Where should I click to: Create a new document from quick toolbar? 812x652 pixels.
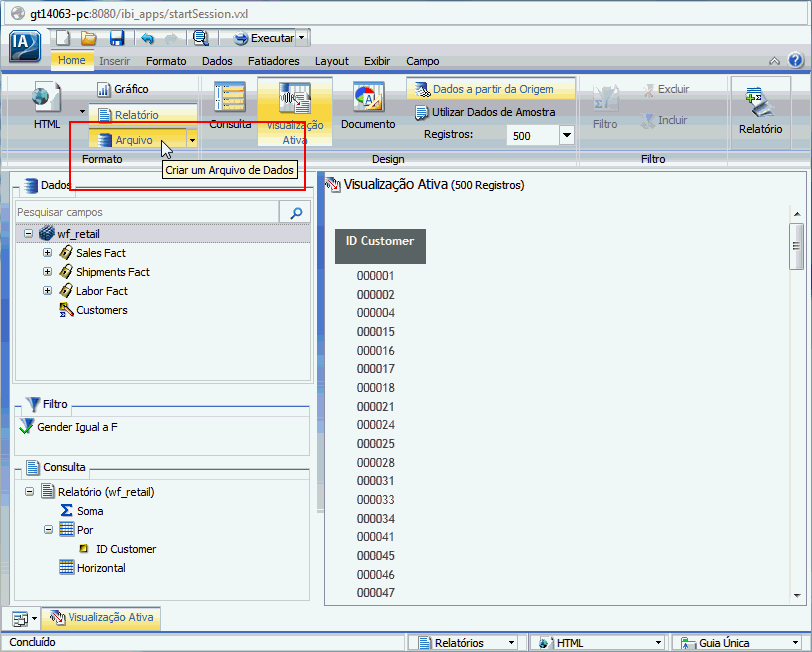tap(63, 38)
